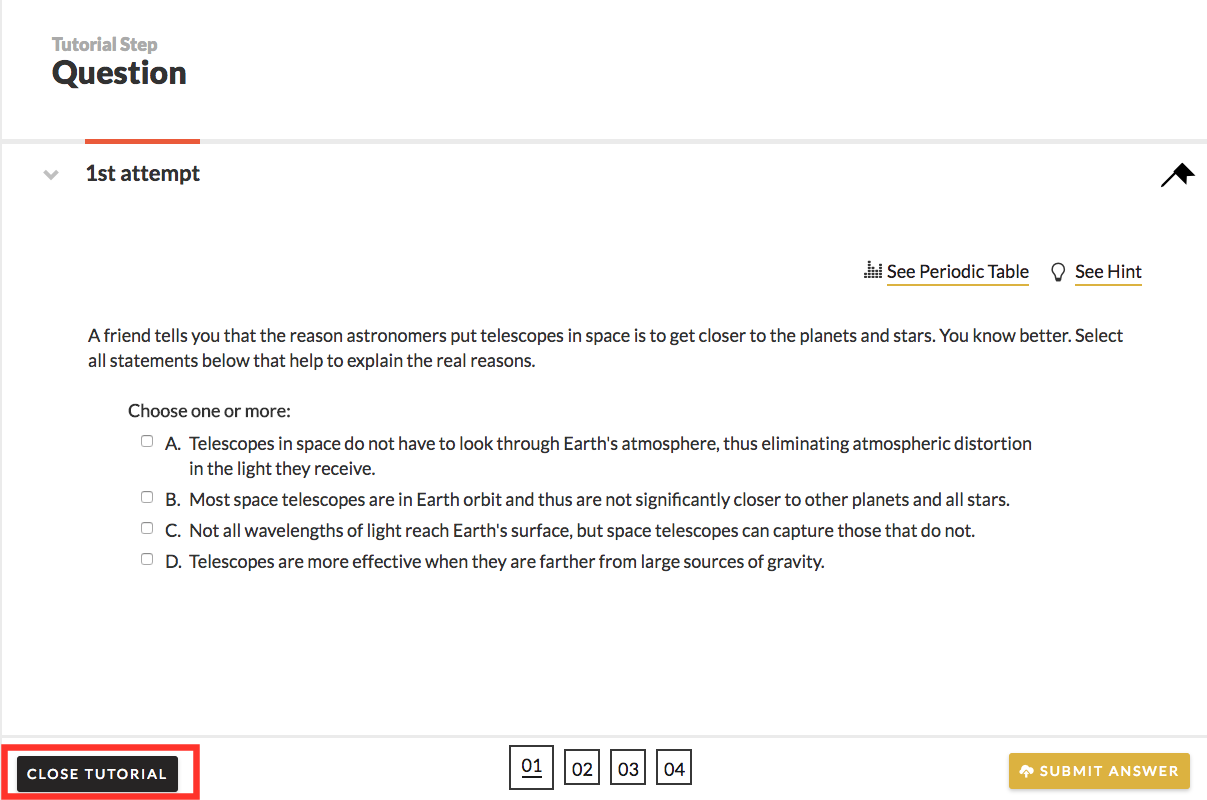Screen dimensions: 1207x800
Task: Check answer option A about atmospheric distortion
Action: coord(147,441)
